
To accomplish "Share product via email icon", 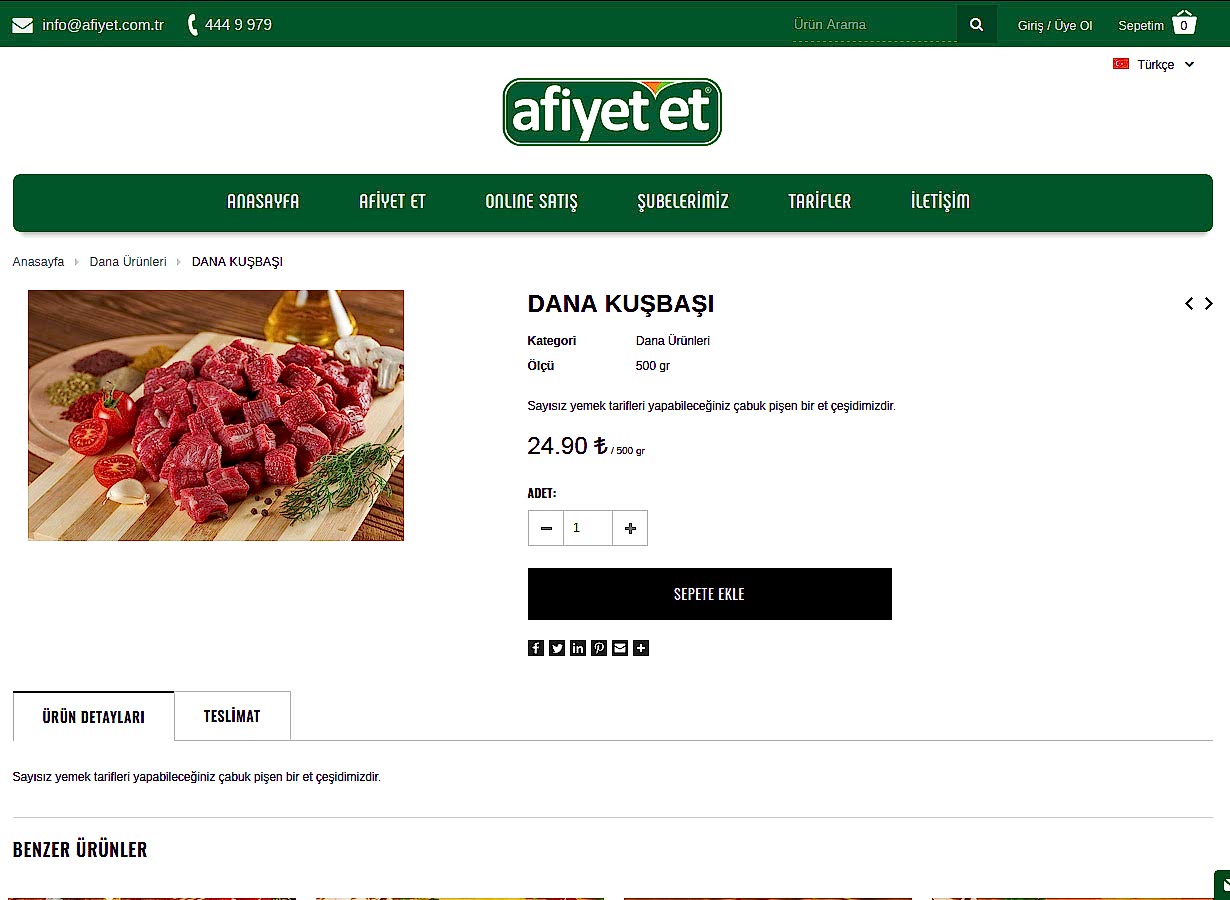I will point(620,648).
